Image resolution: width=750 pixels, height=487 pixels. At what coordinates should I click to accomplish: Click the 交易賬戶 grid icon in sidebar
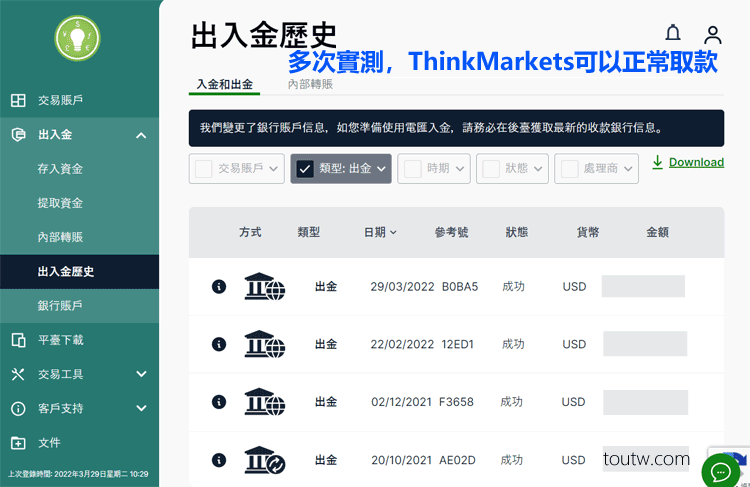coord(18,100)
